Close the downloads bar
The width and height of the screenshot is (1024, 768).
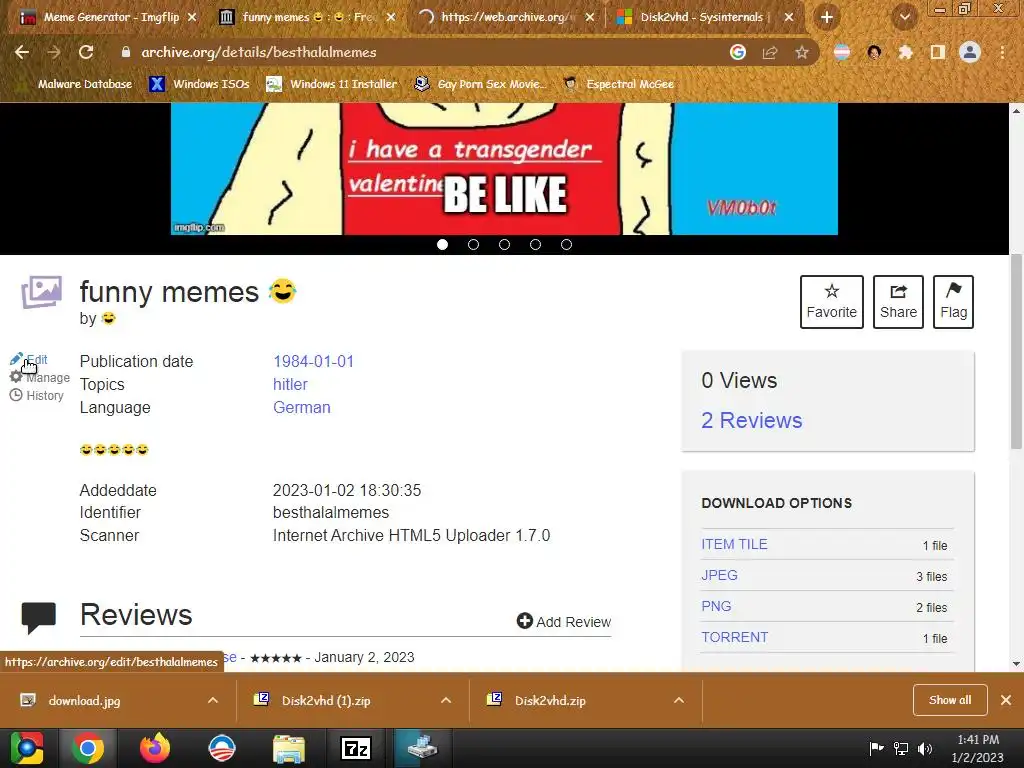(1006, 700)
